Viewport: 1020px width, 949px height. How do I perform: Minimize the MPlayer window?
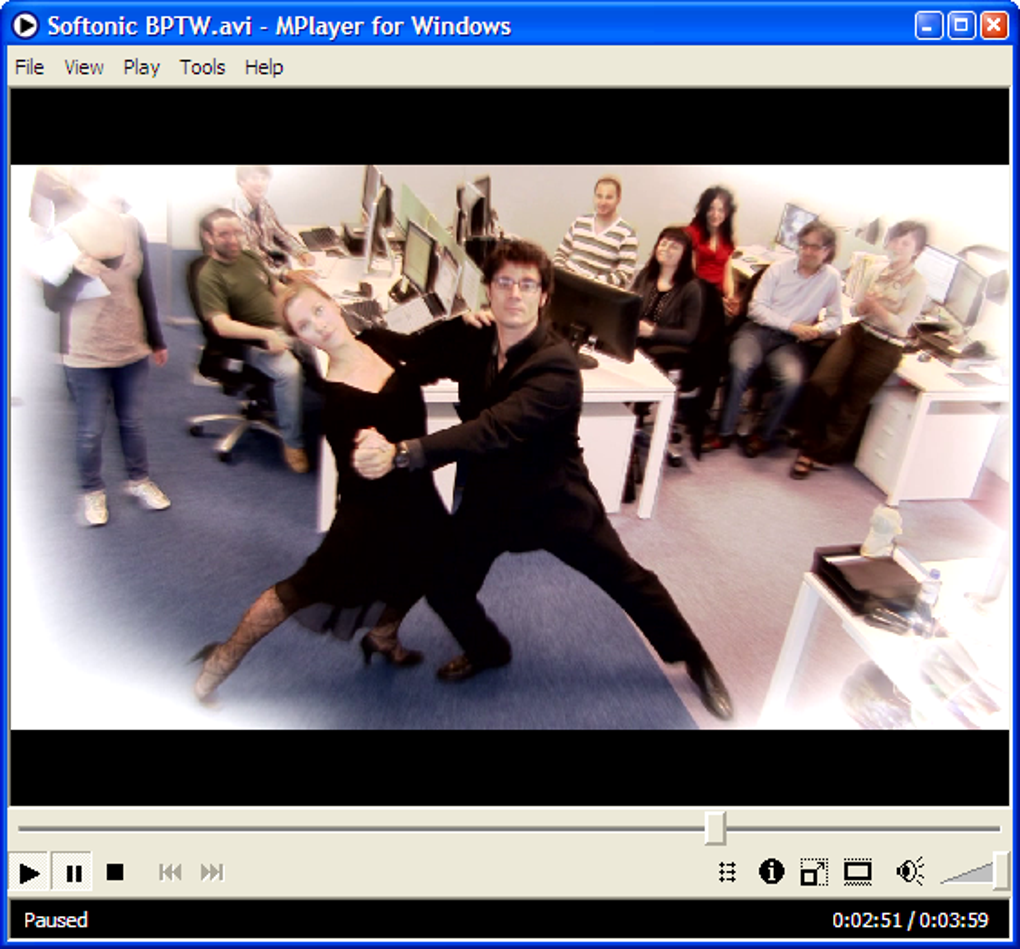click(x=928, y=26)
